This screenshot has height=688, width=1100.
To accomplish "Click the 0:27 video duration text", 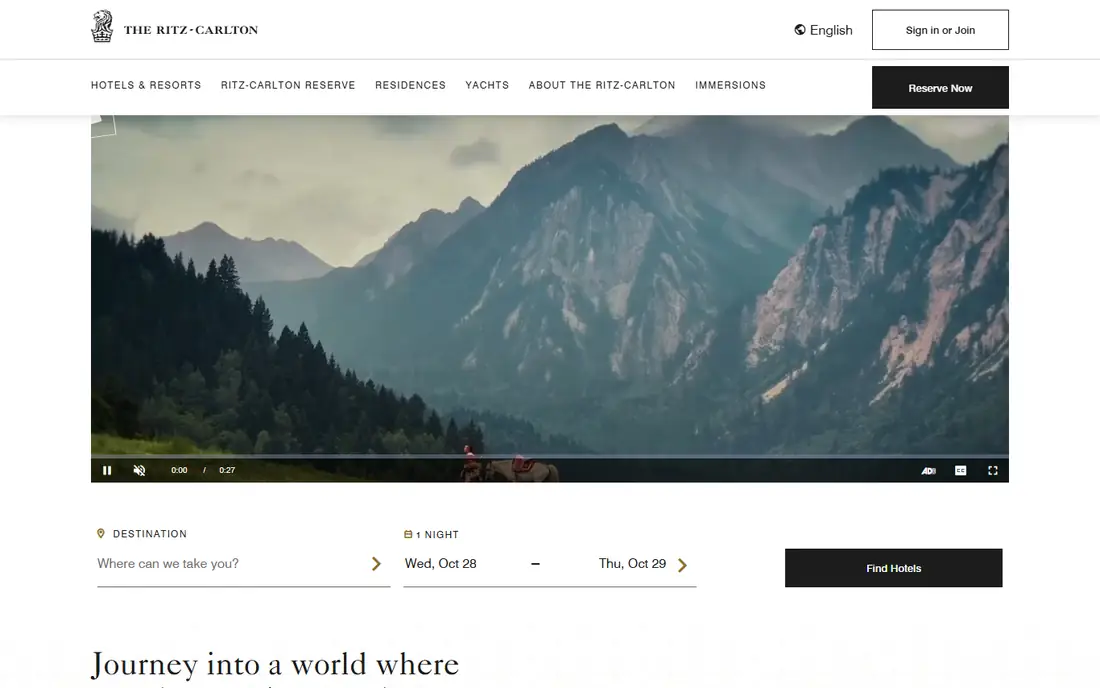I will click(x=227, y=471).
